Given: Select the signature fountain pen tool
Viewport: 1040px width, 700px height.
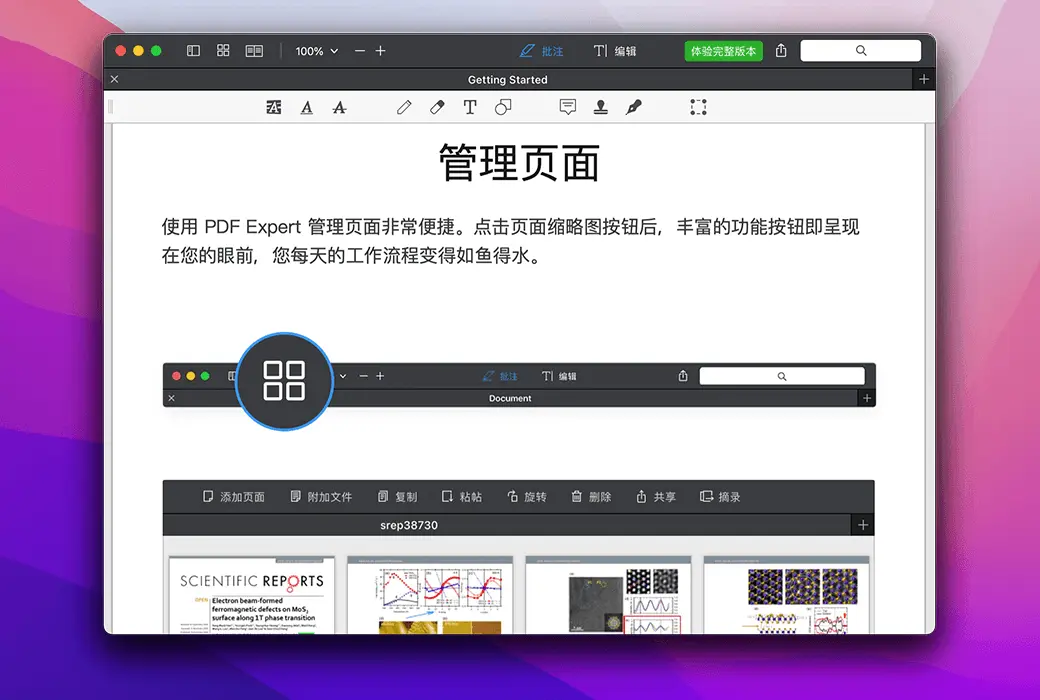Looking at the screenshot, I should coord(633,107).
